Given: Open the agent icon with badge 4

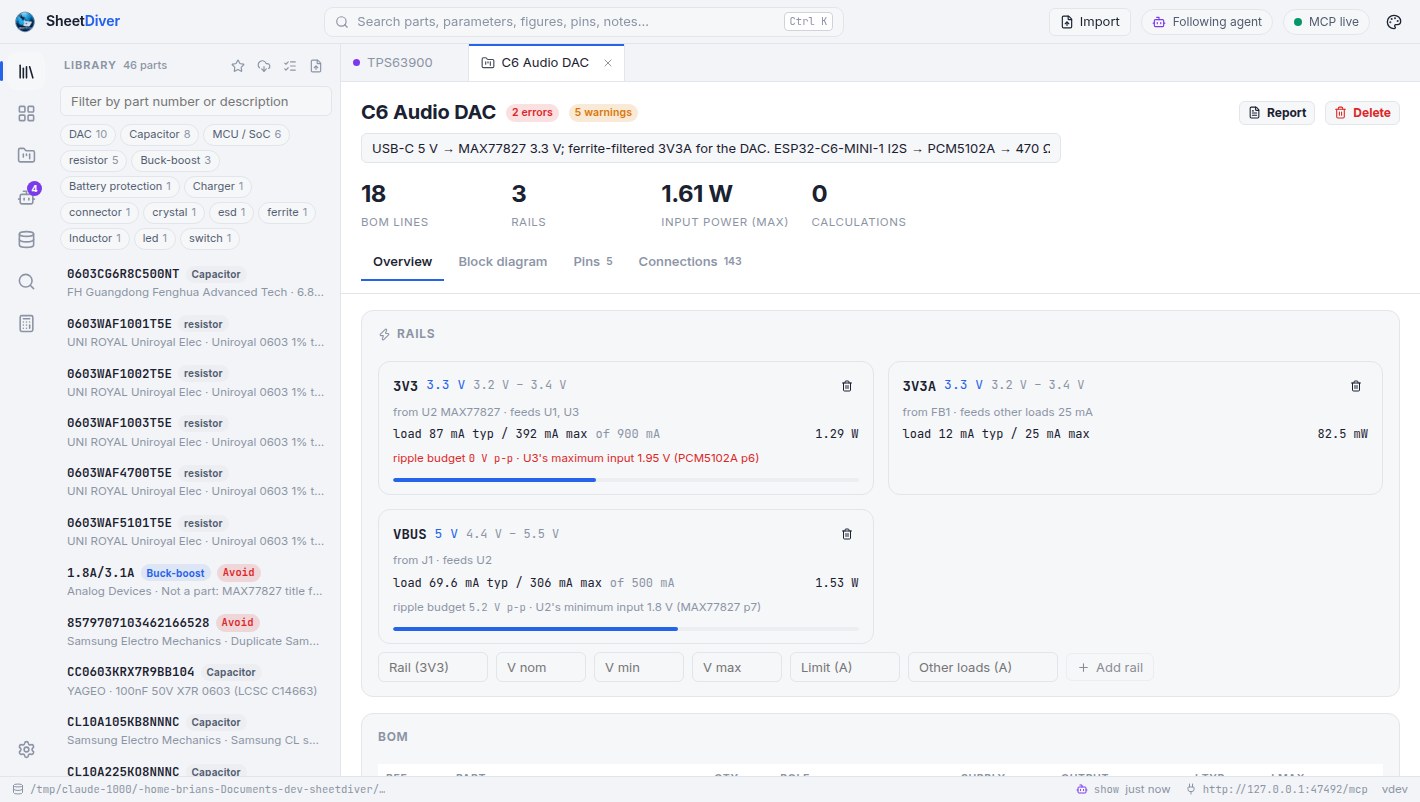Looking at the screenshot, I should (x=27, y=197).
